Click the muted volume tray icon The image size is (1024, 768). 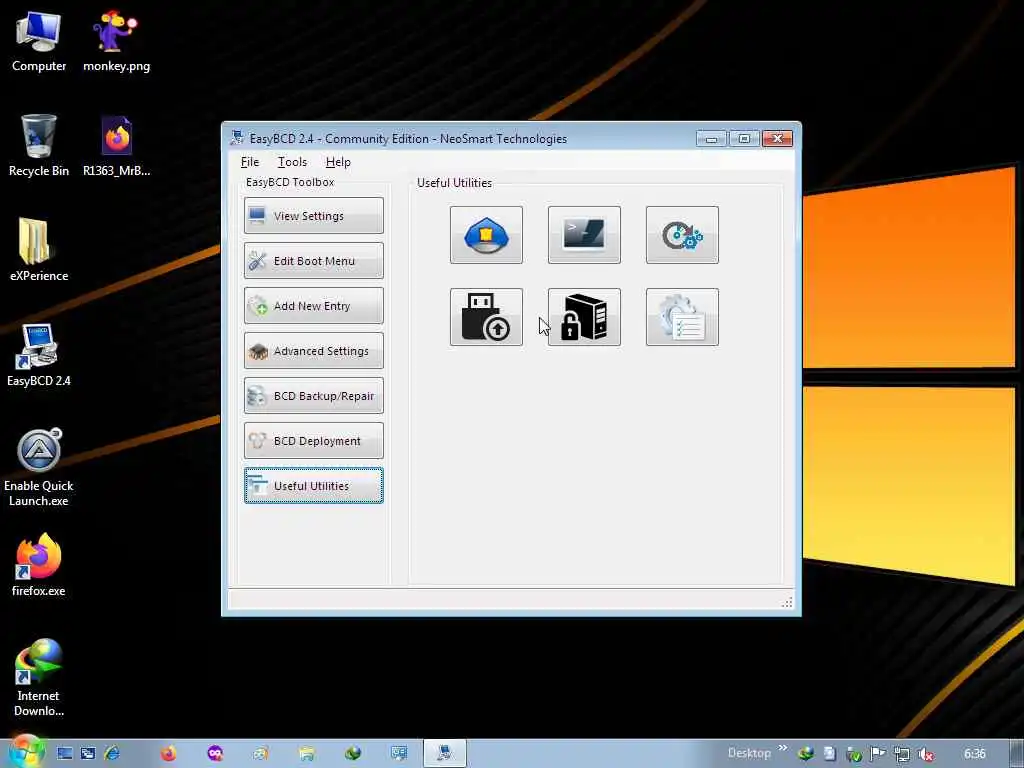[x=925, y=754]
